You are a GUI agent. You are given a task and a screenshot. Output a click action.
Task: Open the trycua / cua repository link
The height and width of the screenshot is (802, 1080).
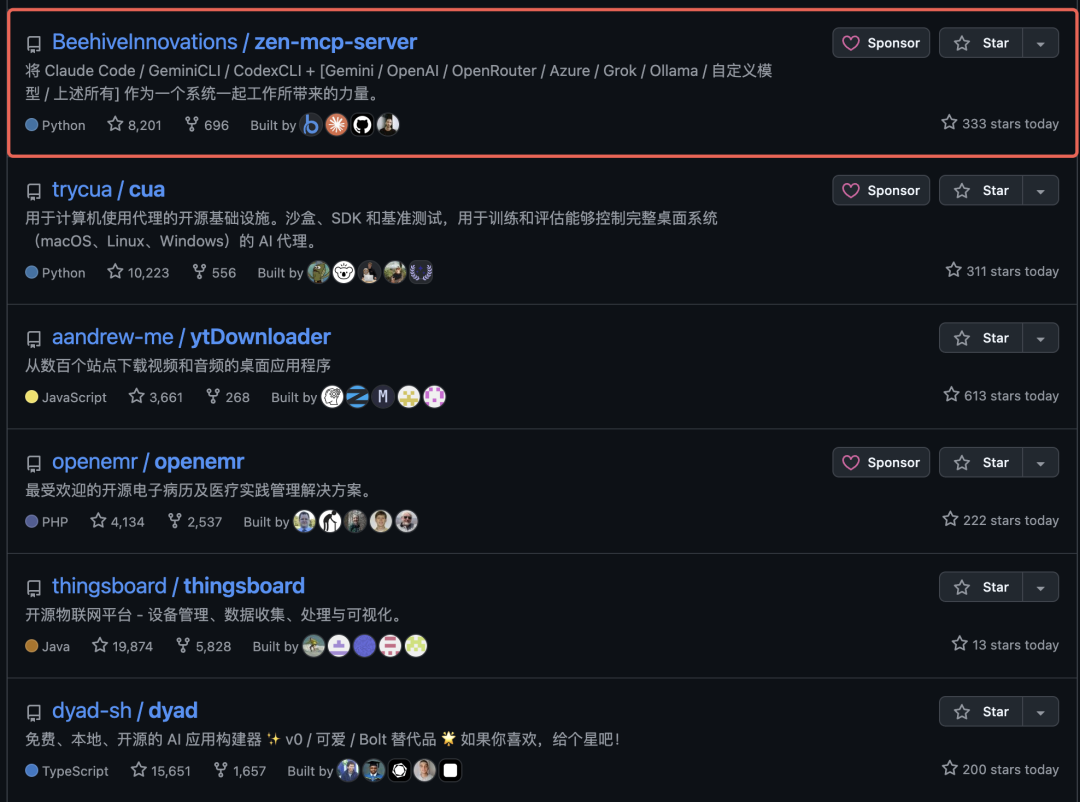coord(108,189)
